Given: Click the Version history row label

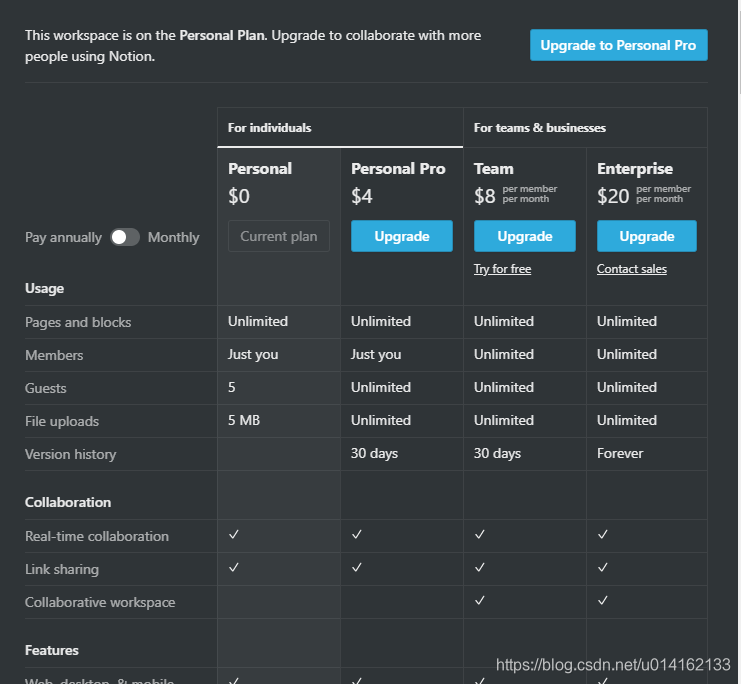Looking at the screenshot, I should point(70,454).
